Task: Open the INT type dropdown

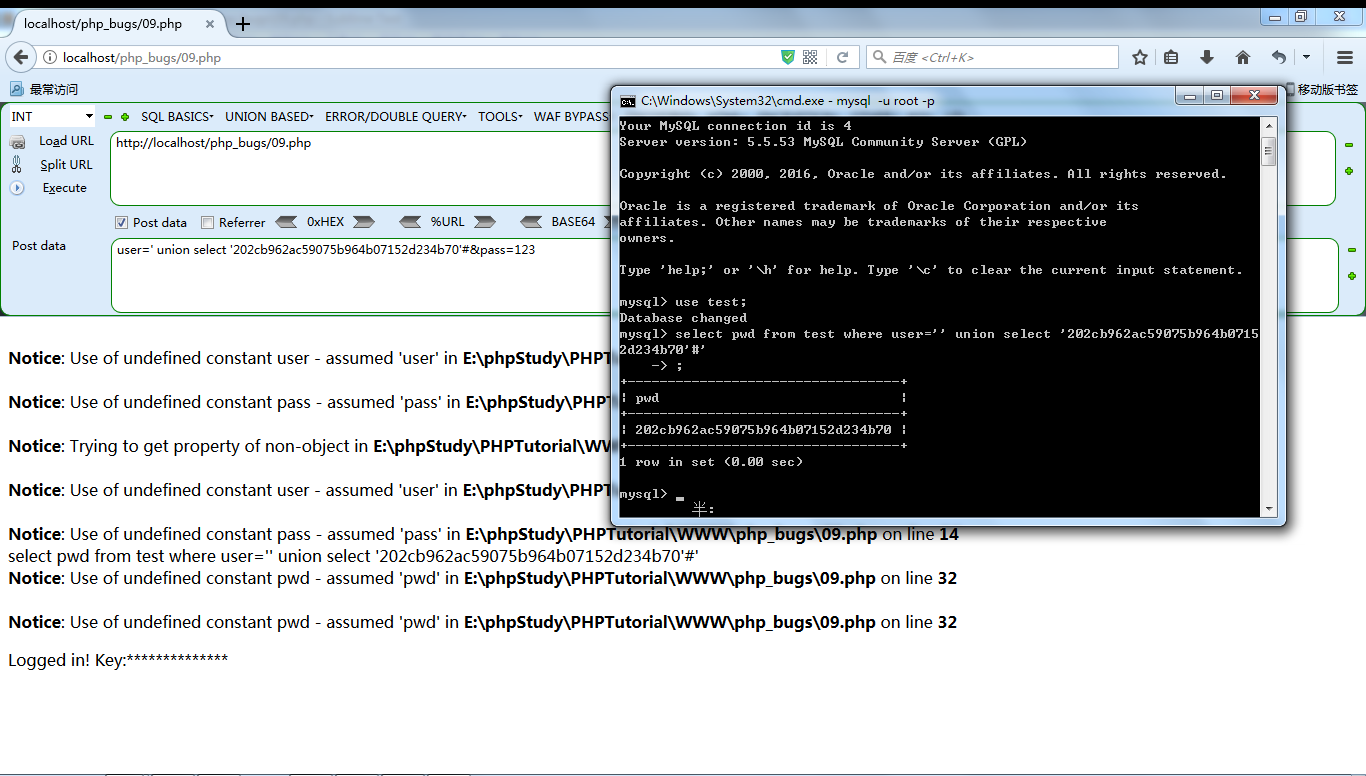Action: tap(52, 116)
